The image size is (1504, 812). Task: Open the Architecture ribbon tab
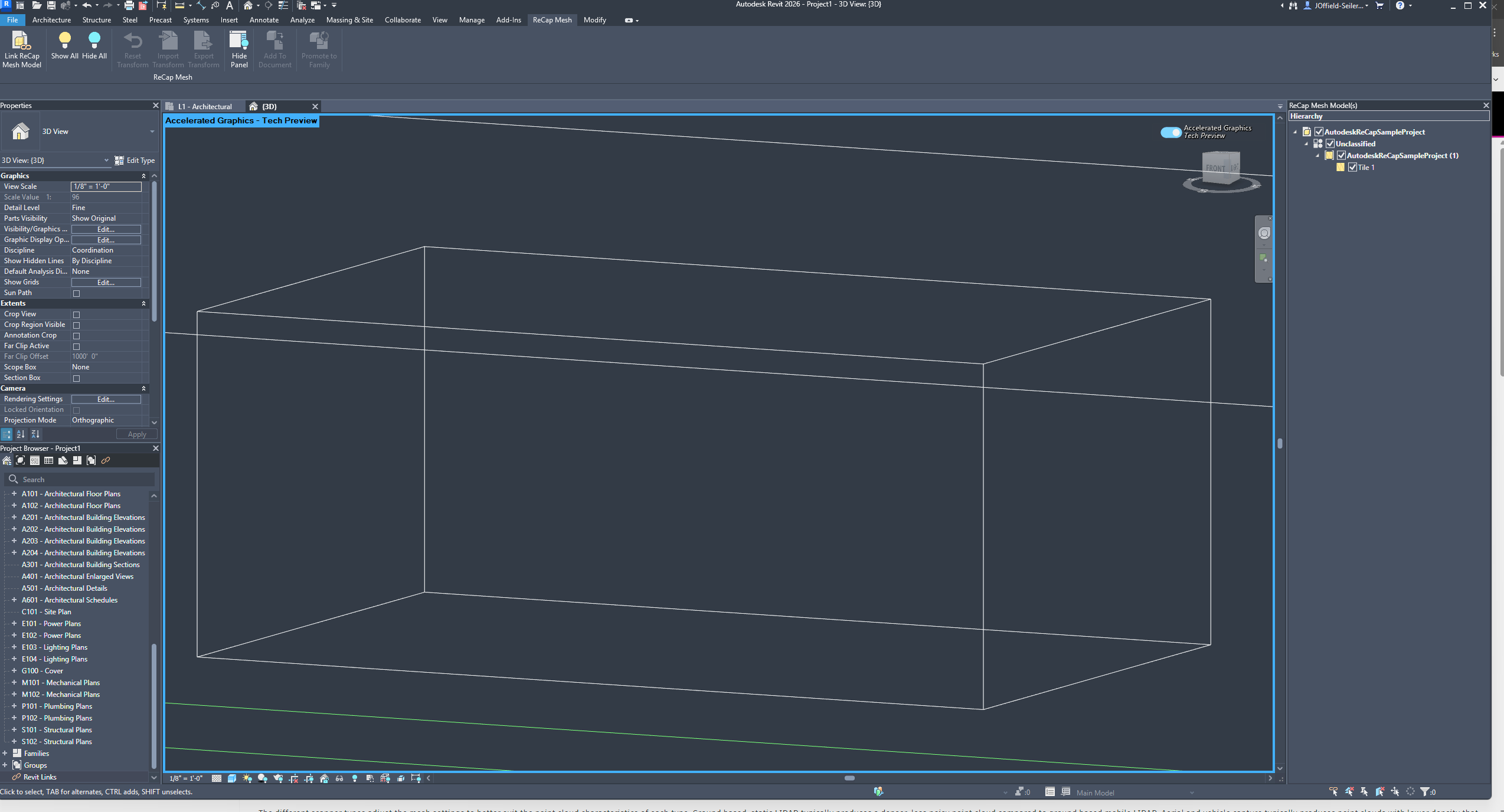(x=51, y=20)
